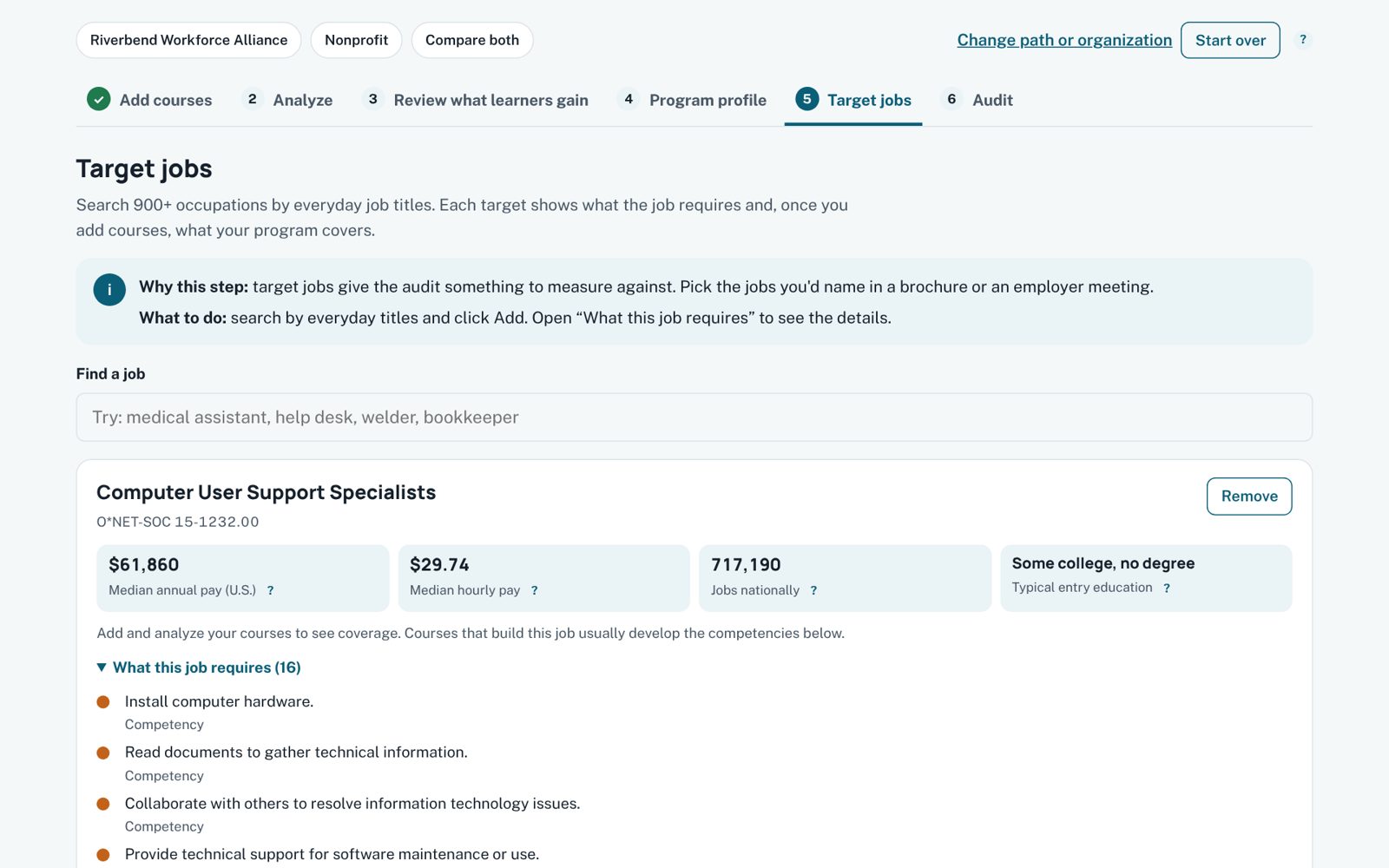Open Review what learners gain step
Viewport: 1389px width, 868px height.
(476, 100)
